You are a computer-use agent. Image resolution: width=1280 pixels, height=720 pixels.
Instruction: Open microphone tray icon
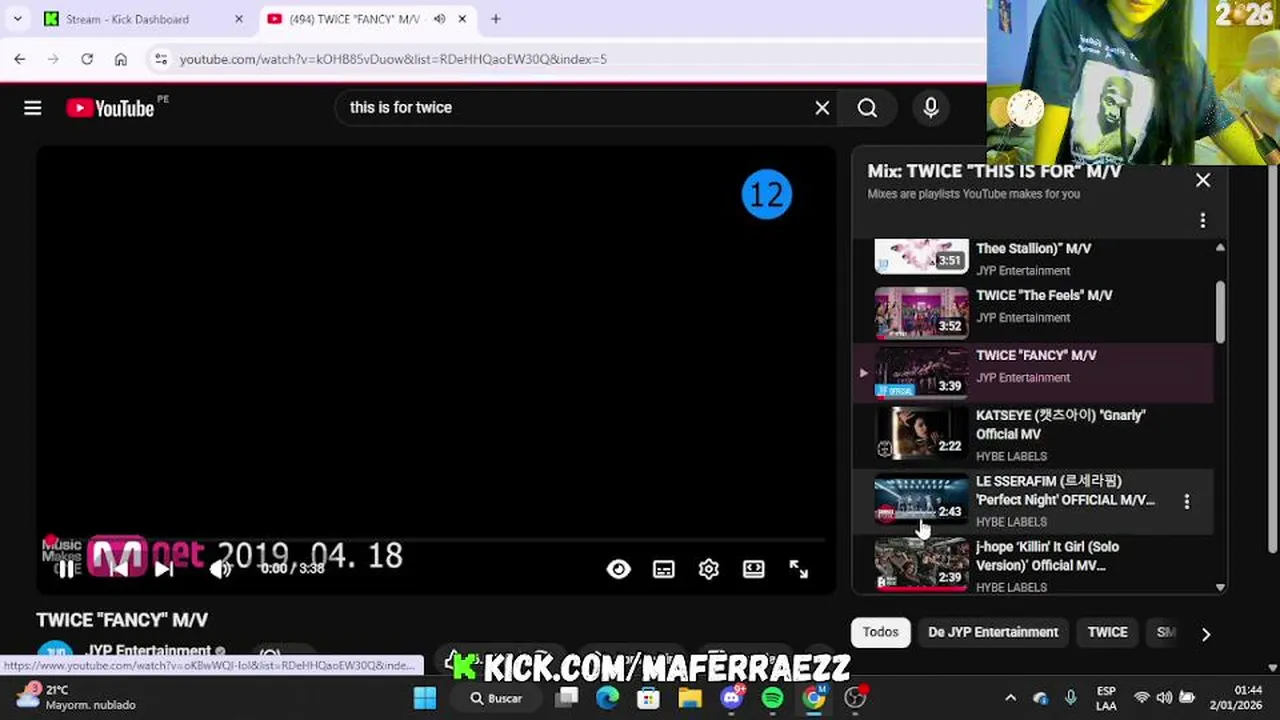(1070, 698)
